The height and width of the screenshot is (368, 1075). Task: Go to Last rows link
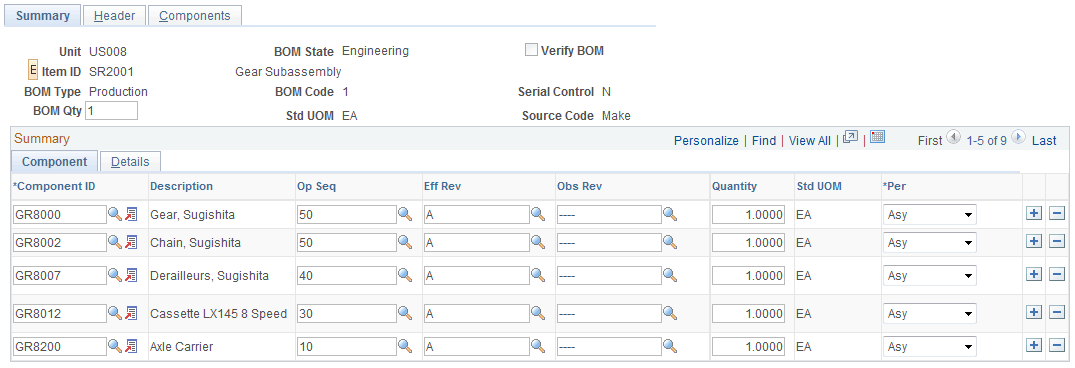point(1044,140)
